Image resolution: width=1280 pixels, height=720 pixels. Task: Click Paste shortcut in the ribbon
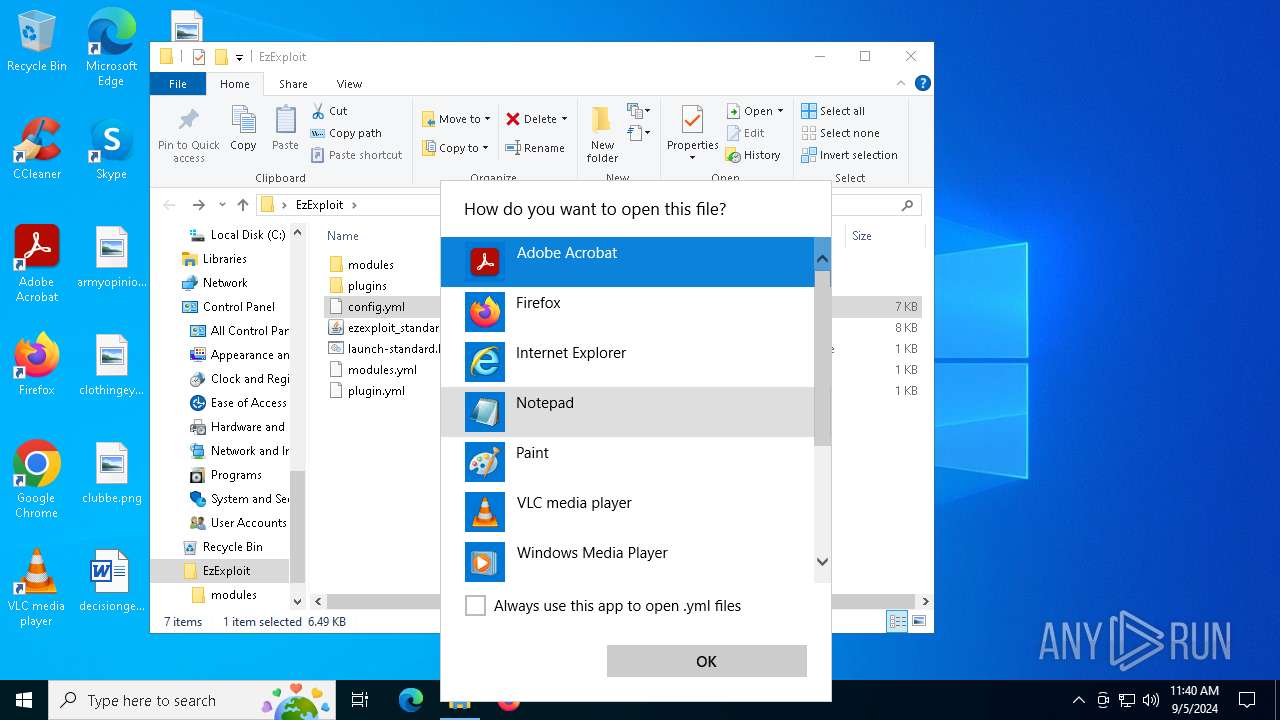pos(356,155)
